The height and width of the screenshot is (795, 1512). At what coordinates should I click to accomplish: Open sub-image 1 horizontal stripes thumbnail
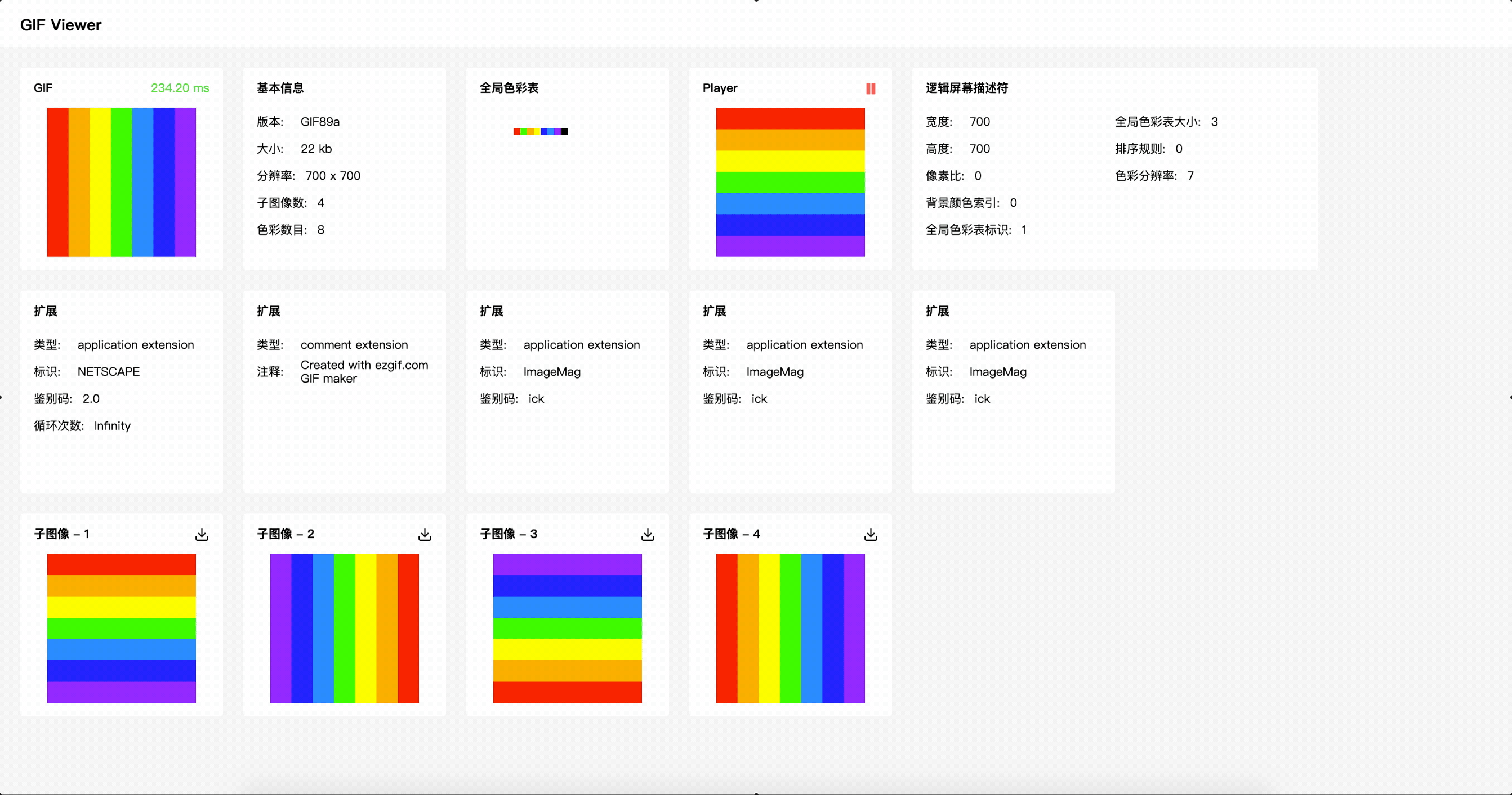pos(122,628)
